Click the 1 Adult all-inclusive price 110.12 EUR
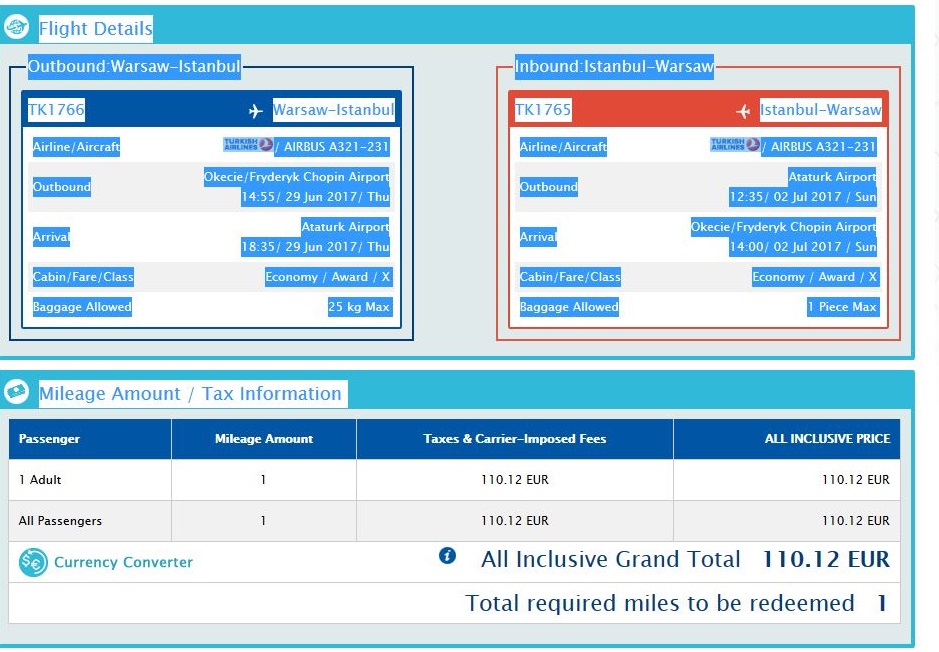Screen dimensions: 939x652 tap(856, 480)
